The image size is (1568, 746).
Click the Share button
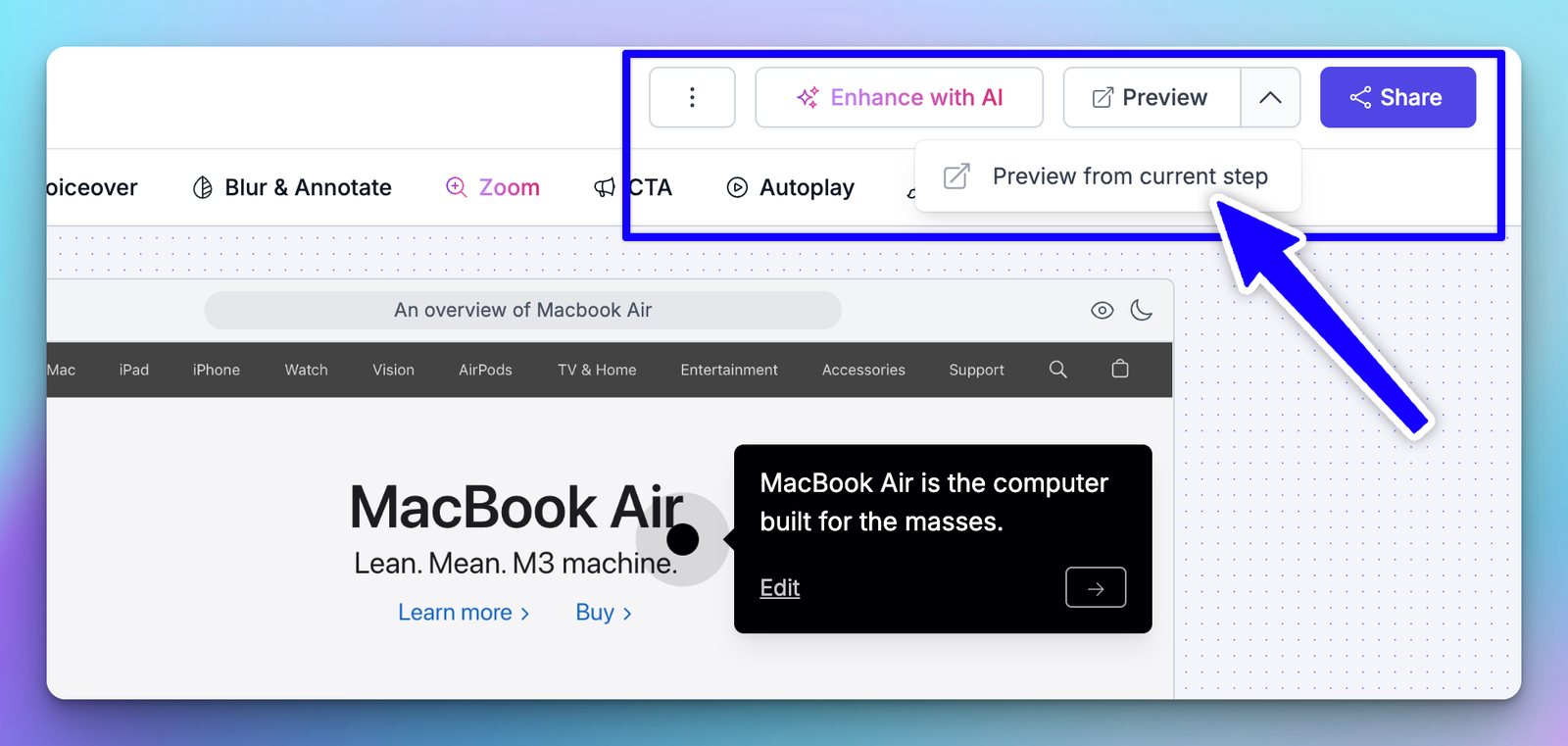pyautogui.click(x=1396, y=97)
